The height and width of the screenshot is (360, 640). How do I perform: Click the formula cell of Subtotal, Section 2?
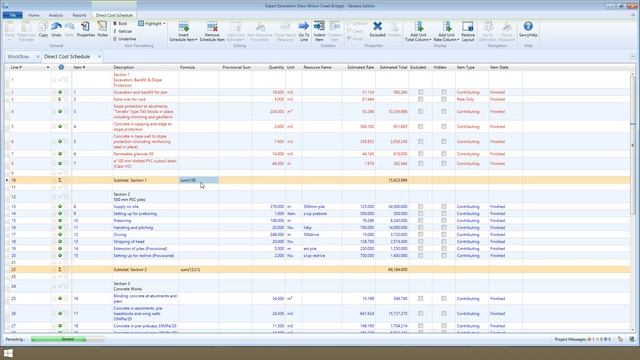pos(199,269)
